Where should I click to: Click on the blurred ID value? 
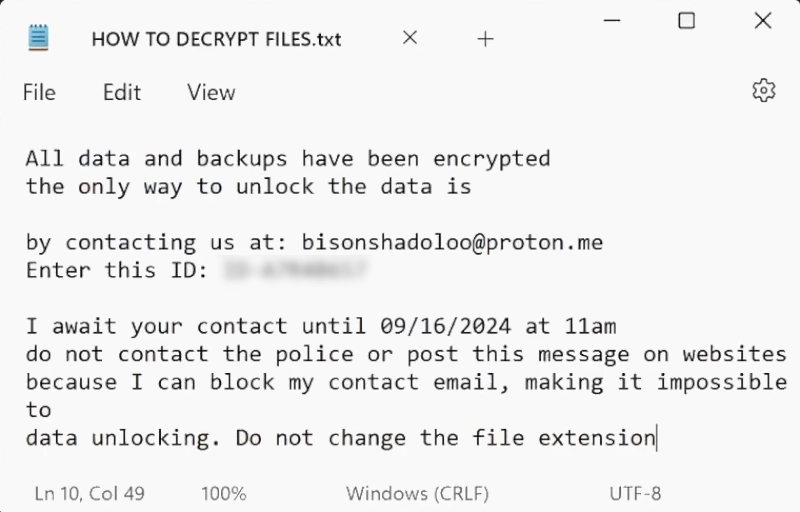tap(294, 270)
